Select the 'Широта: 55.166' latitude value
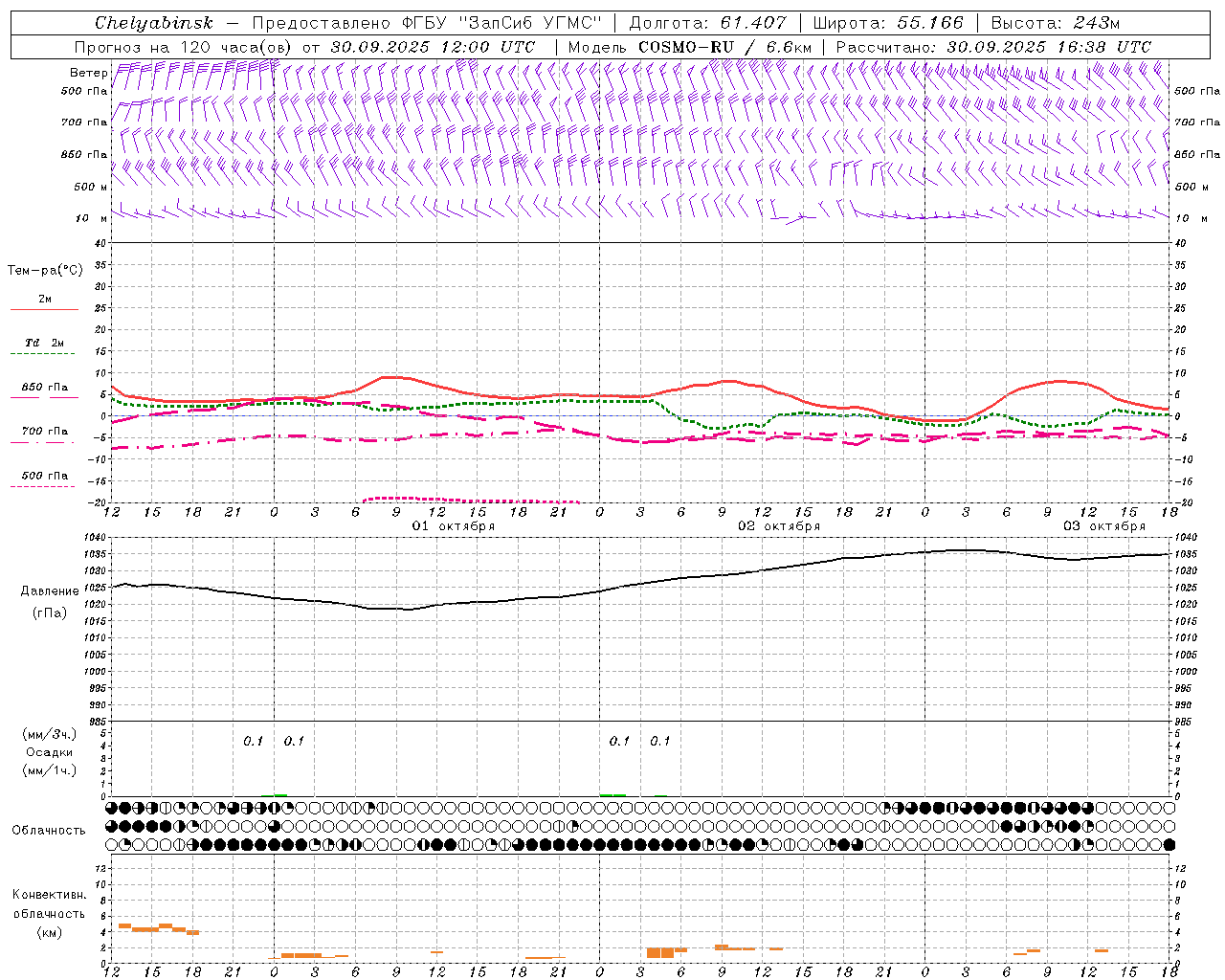Viewport: 1225px width, 980px height. pos(888,23)
